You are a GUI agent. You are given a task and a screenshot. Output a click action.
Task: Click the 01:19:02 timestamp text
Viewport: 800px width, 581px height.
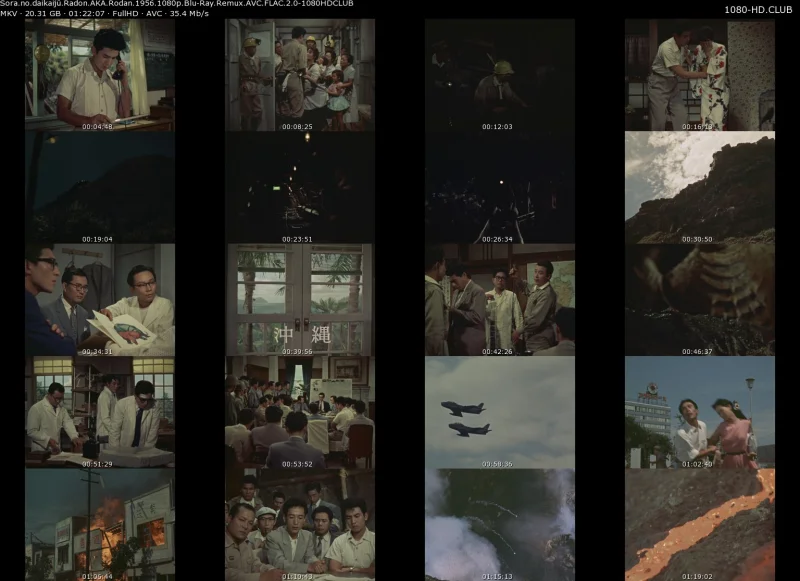[697, 576]
